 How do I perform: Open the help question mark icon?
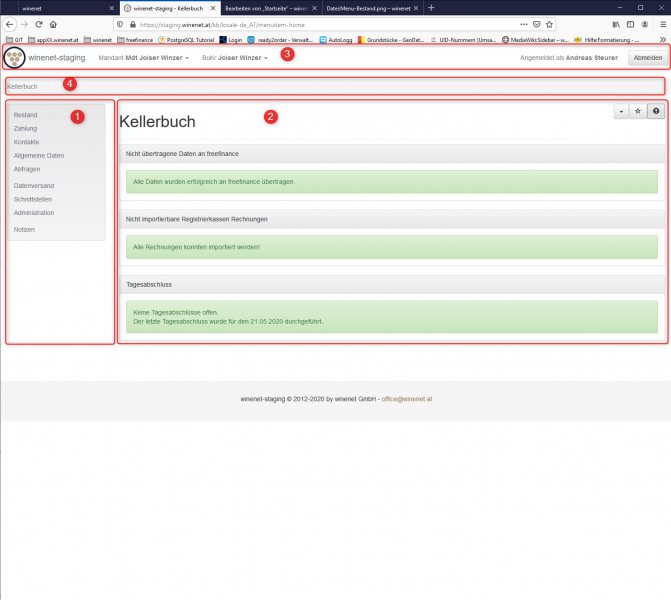[656, 111]
